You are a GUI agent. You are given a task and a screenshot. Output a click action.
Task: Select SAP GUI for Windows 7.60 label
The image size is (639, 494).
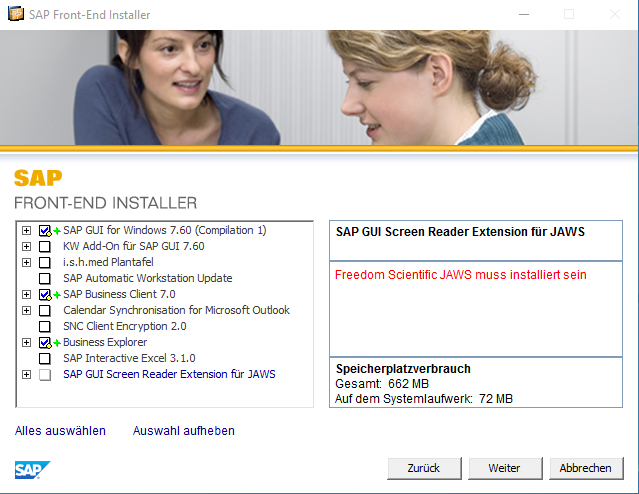coord(165,230)
